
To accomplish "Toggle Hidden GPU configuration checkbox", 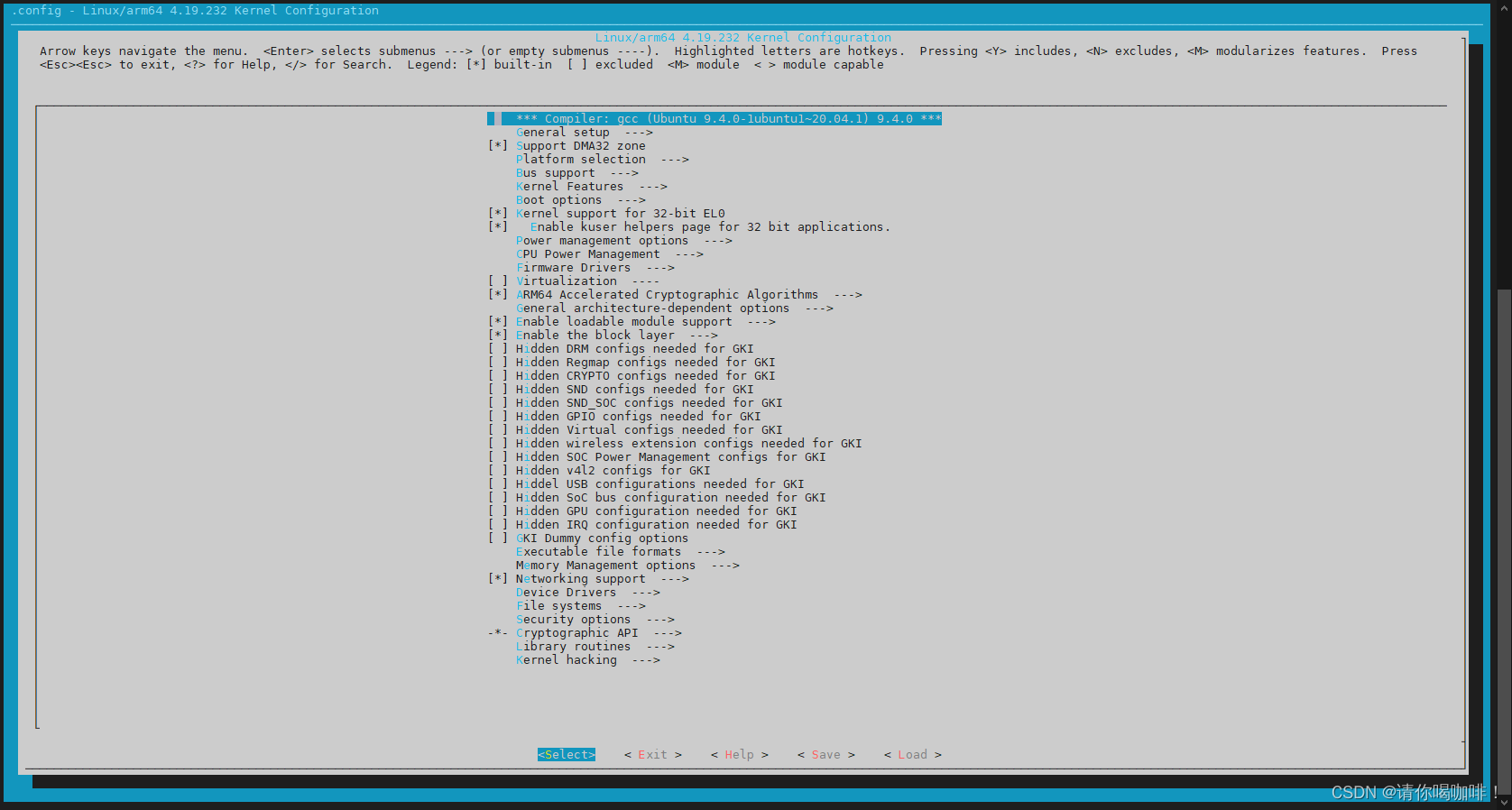I will pyautogui.click(x=498, y=511).
